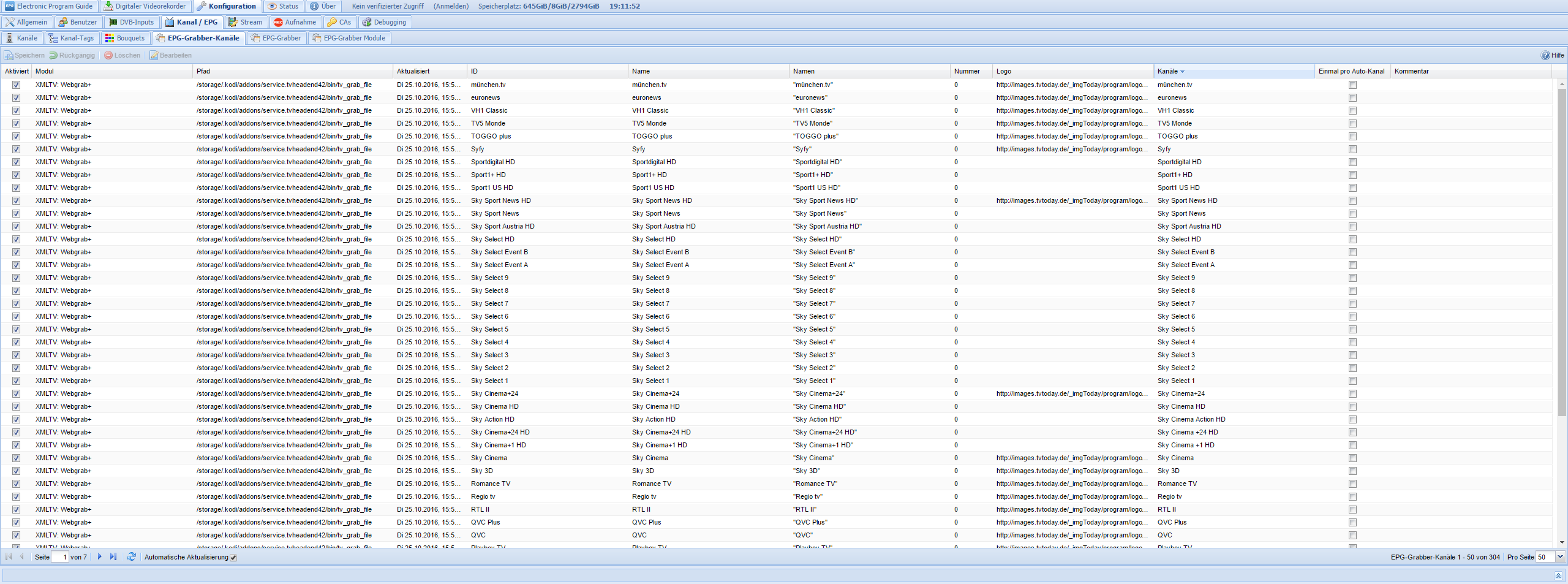1568x584 pixels.
Task: Sort by the Kommentar column header
Action: coord(1471,71)
